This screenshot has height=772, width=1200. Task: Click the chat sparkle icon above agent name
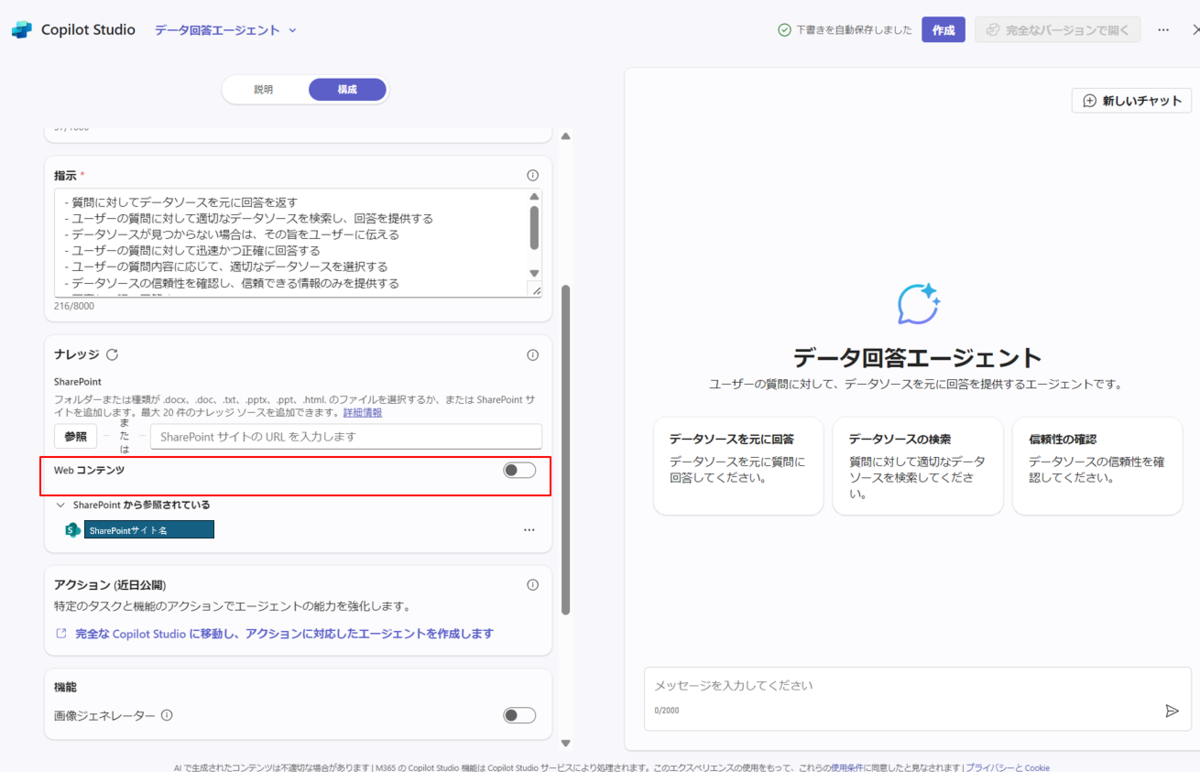tap(918, 304)
